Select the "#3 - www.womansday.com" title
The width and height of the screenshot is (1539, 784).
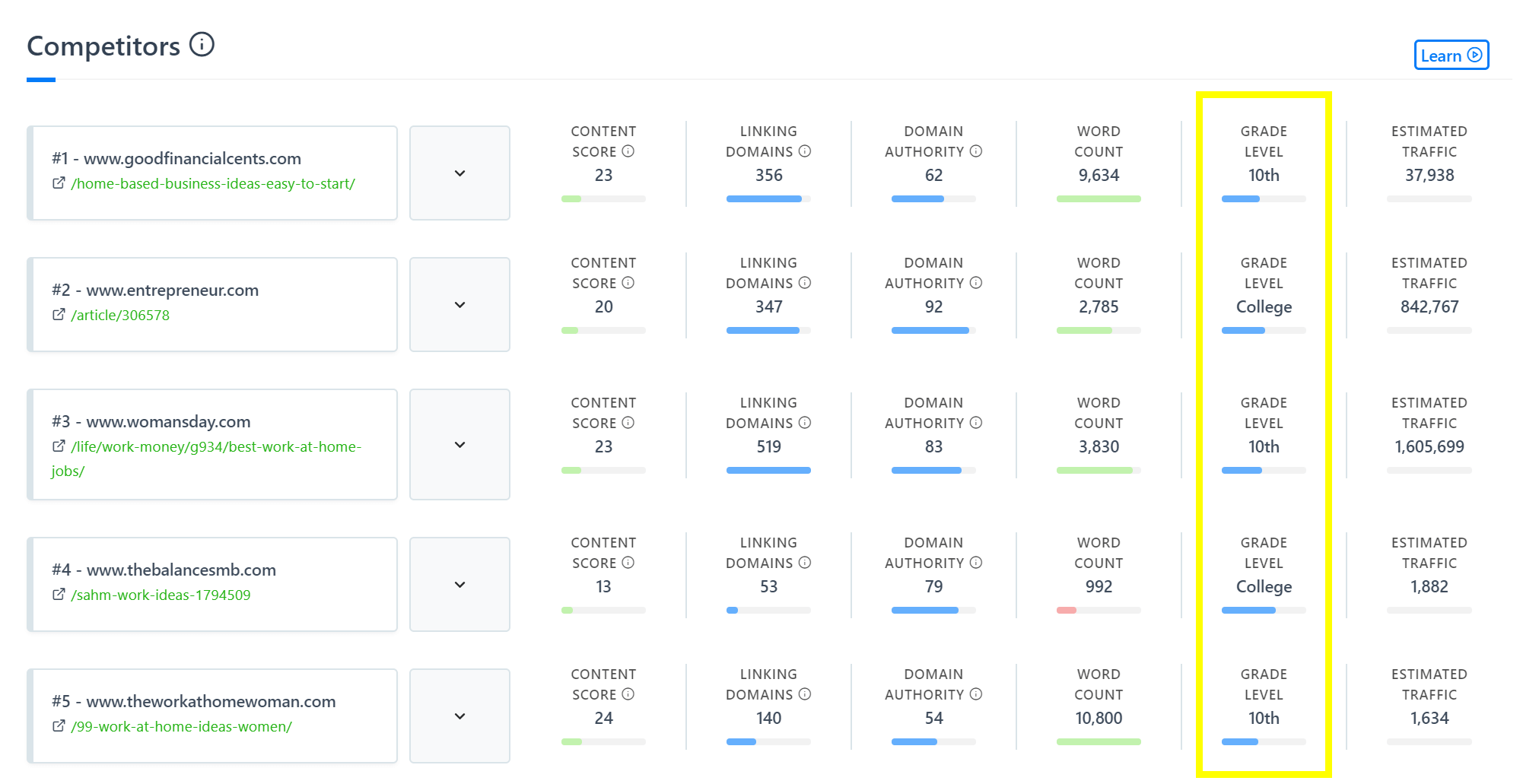point(151,421)
